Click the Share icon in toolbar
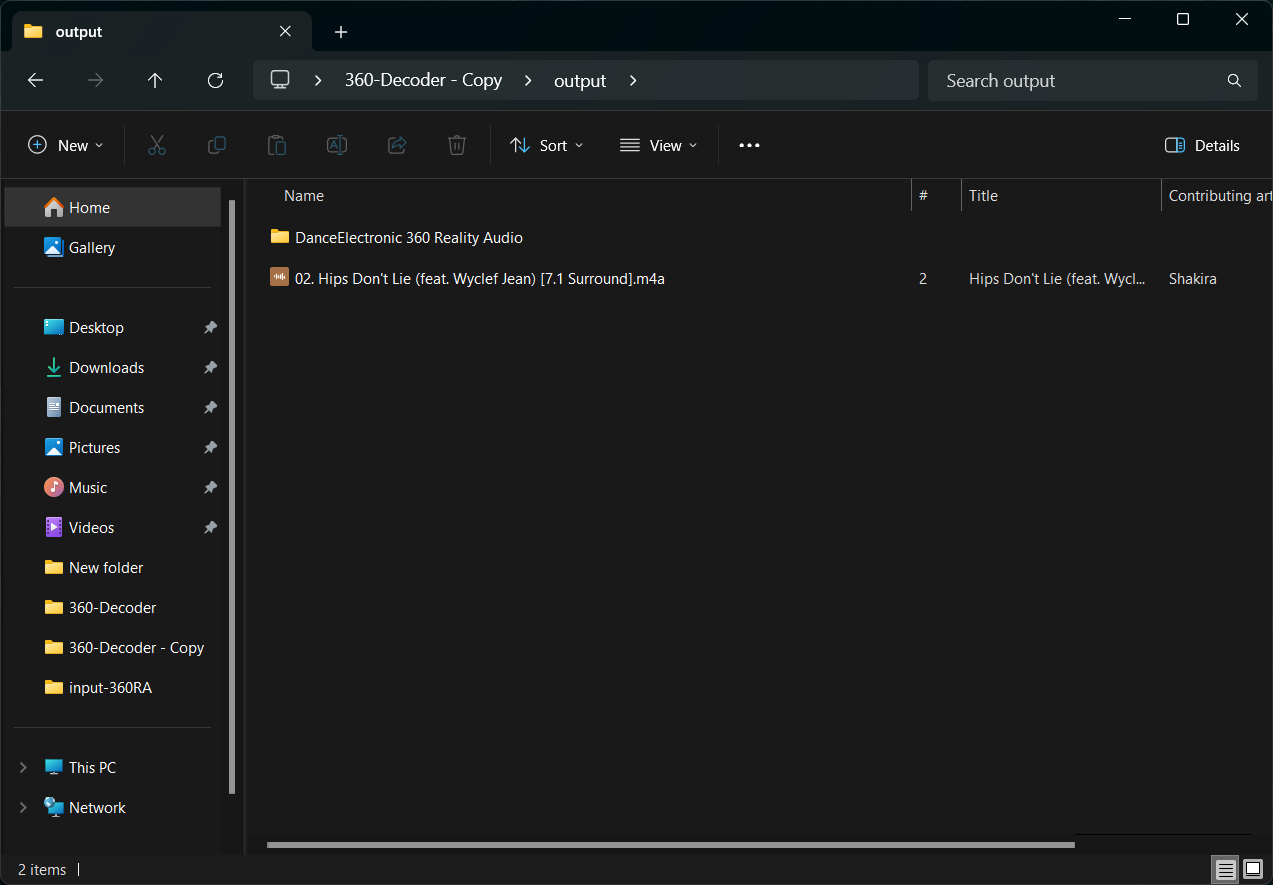The height and width of the screenshot is (885, 1273). (x=397, y=145)
